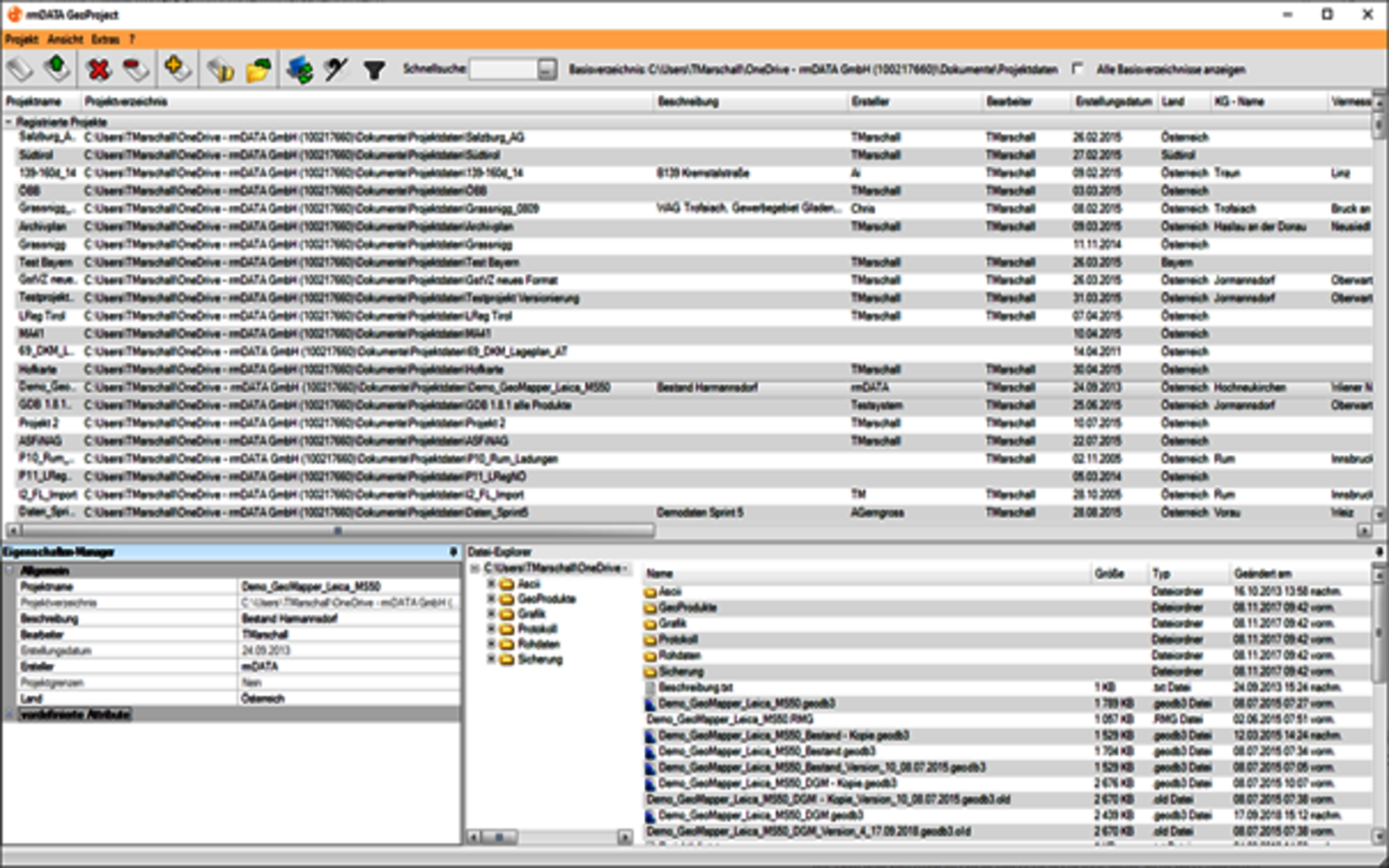
Task: Click the black funnel filter icon
Action: 374,69
